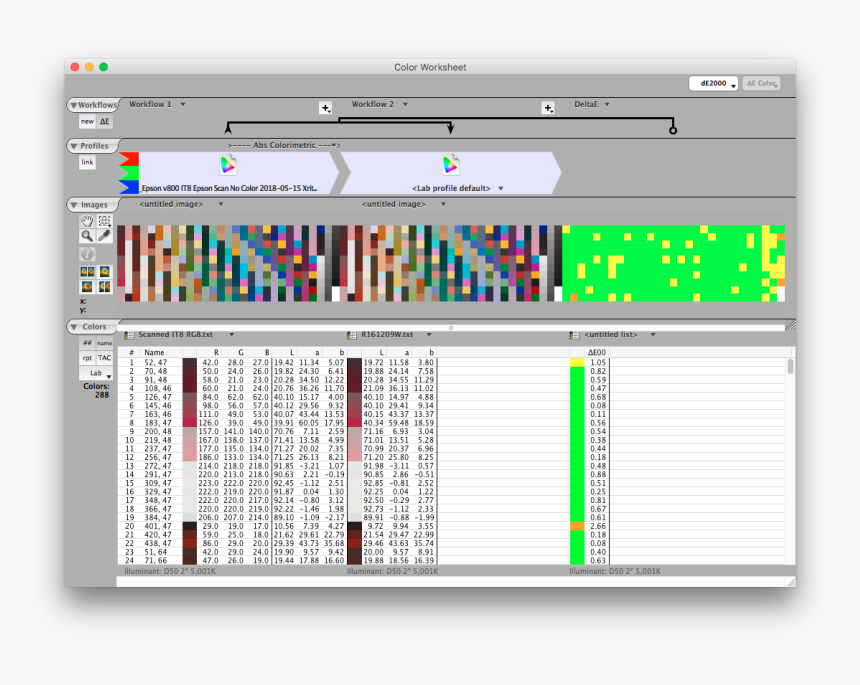860x685 pixels.
Task: Open first untitled image dropdown
Action: coord(220,204)
